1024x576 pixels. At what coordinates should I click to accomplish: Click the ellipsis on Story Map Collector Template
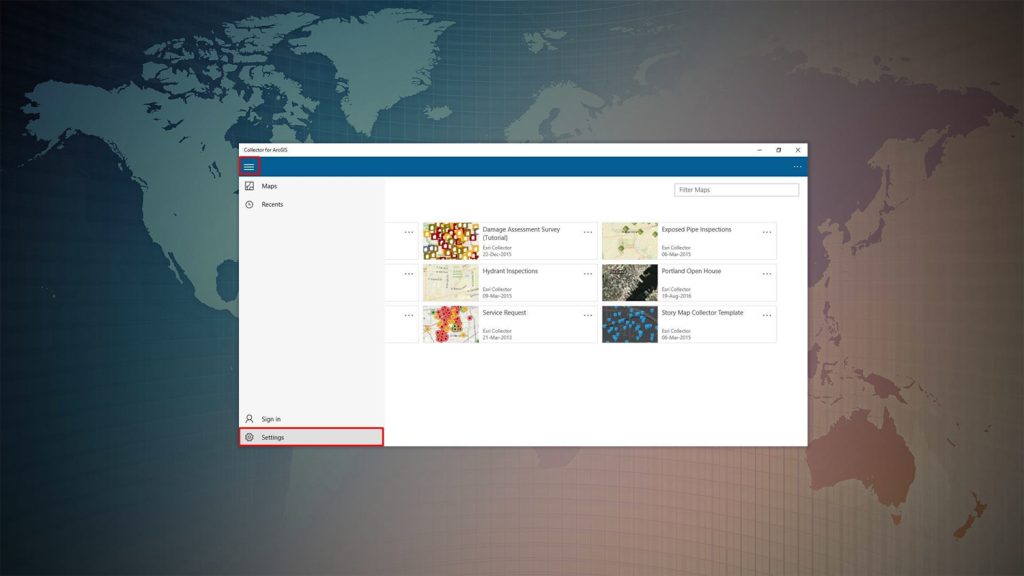pyautogui.click(x=767, y=315)
